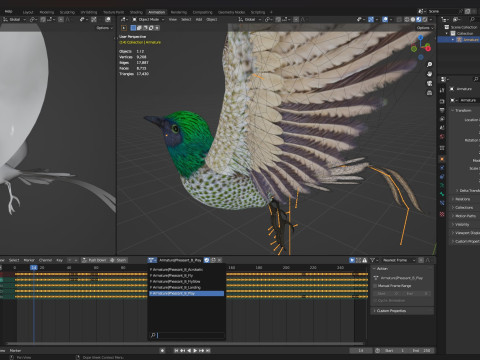Click the hand pan navigation gizmo
The image size is (480, 360).
tap(429, 74)
